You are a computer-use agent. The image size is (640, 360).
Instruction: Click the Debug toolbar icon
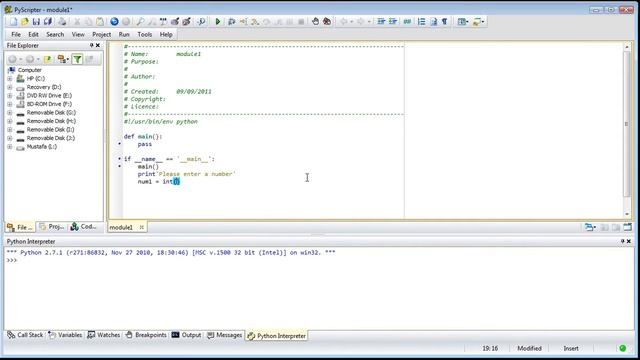[x=231, y=22]
